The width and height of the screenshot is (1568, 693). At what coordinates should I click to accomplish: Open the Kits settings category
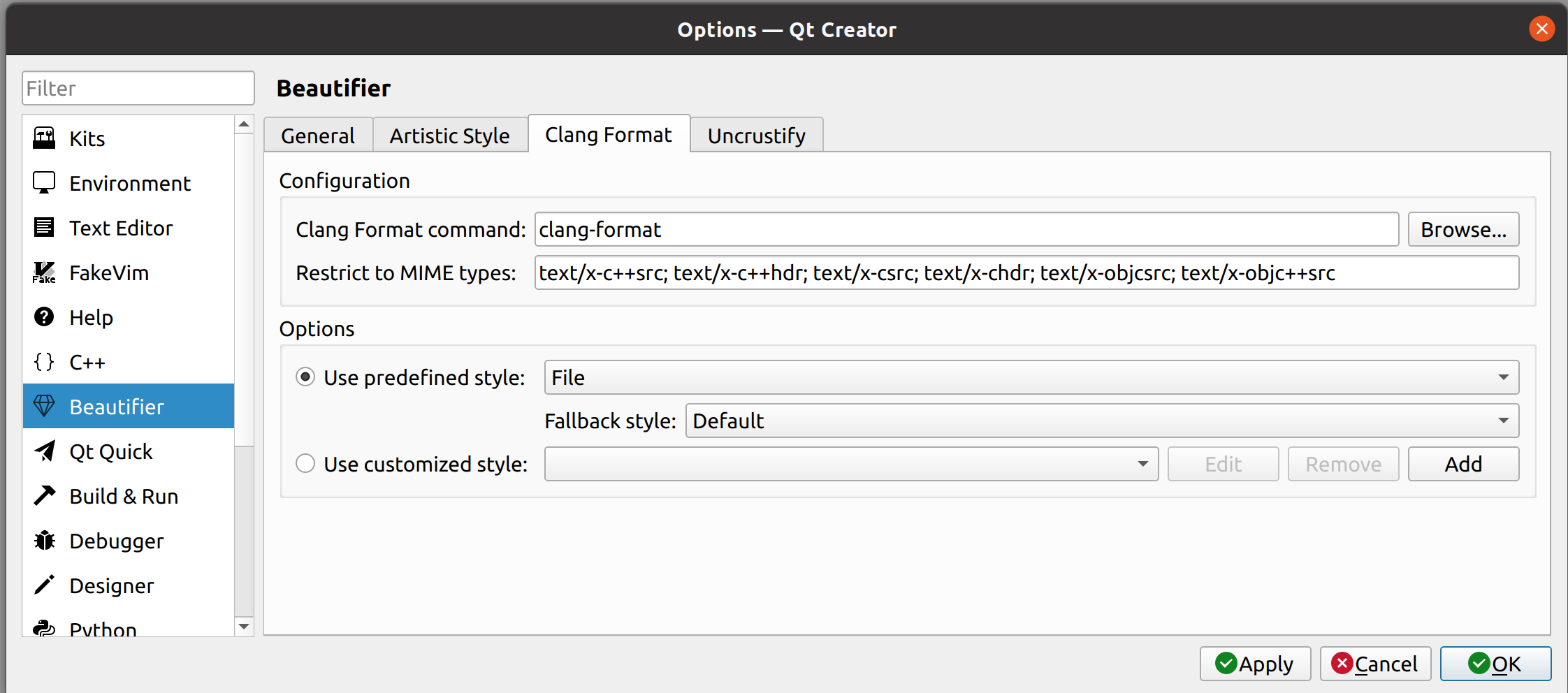tap(129, 138)
